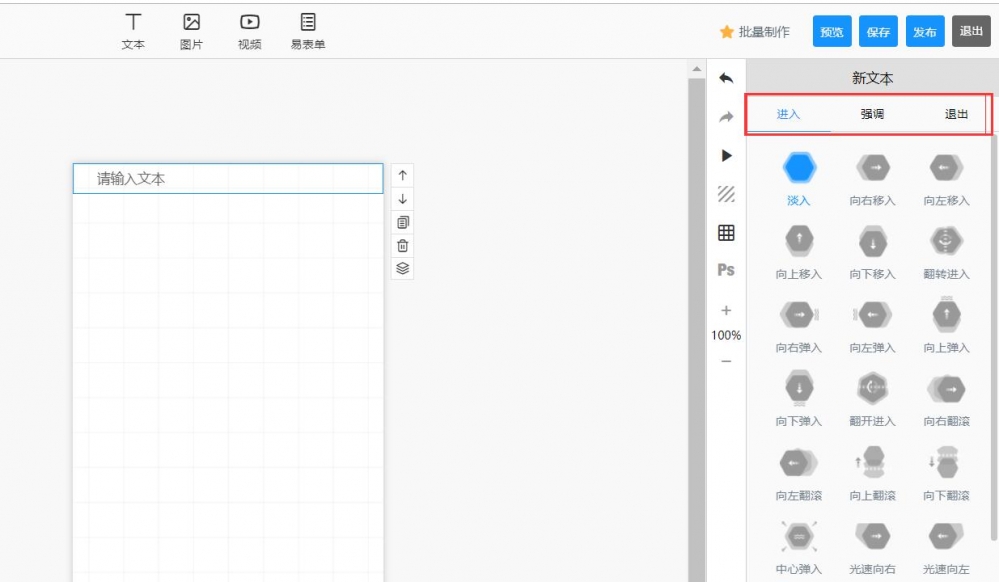Move element up with up arrow
The width and height of the screenshot is (999, 582).
tap(402, 175)
